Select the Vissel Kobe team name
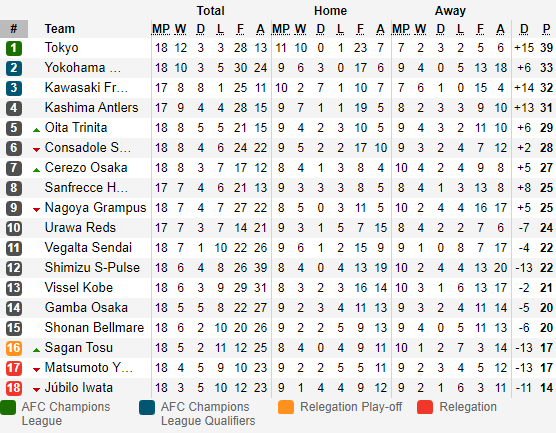This screenshot has width=556, height=433. pos(79,287)
